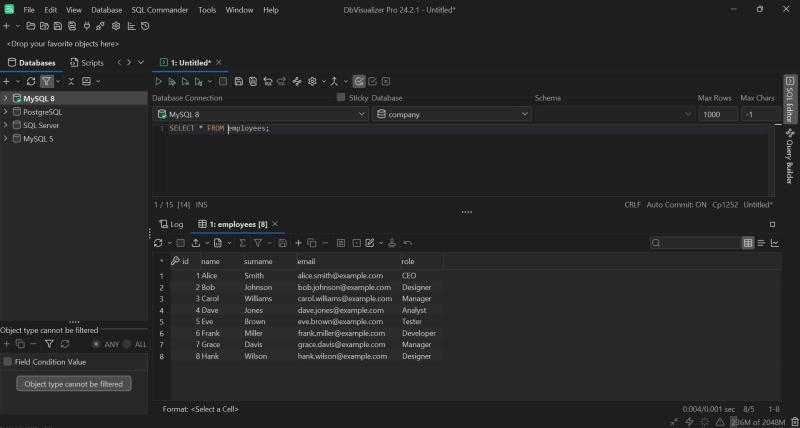
Task: Open the SQL Commander menu
Action: pos(160,10)
